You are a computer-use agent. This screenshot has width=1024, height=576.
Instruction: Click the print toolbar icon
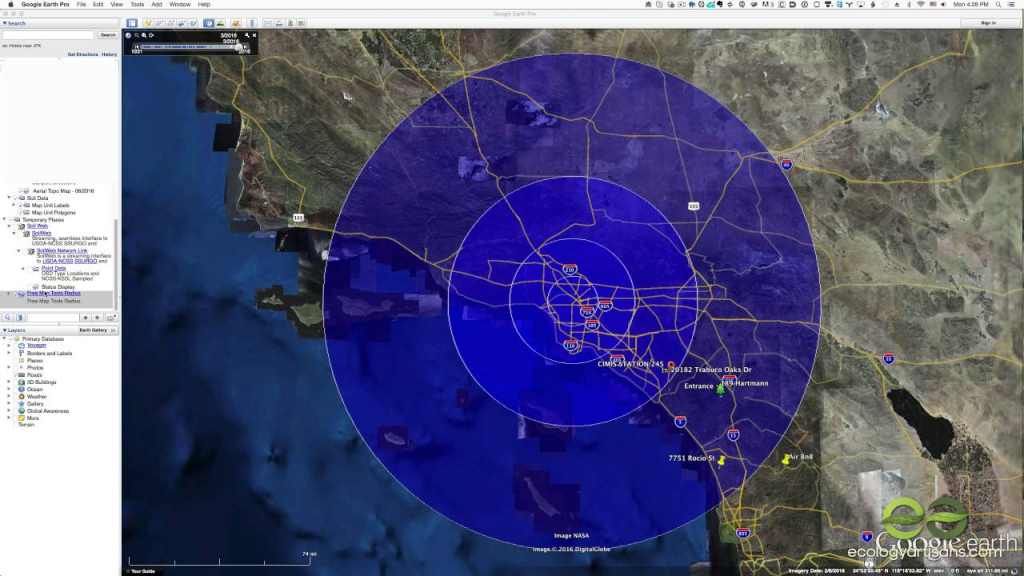click(278, 22)
